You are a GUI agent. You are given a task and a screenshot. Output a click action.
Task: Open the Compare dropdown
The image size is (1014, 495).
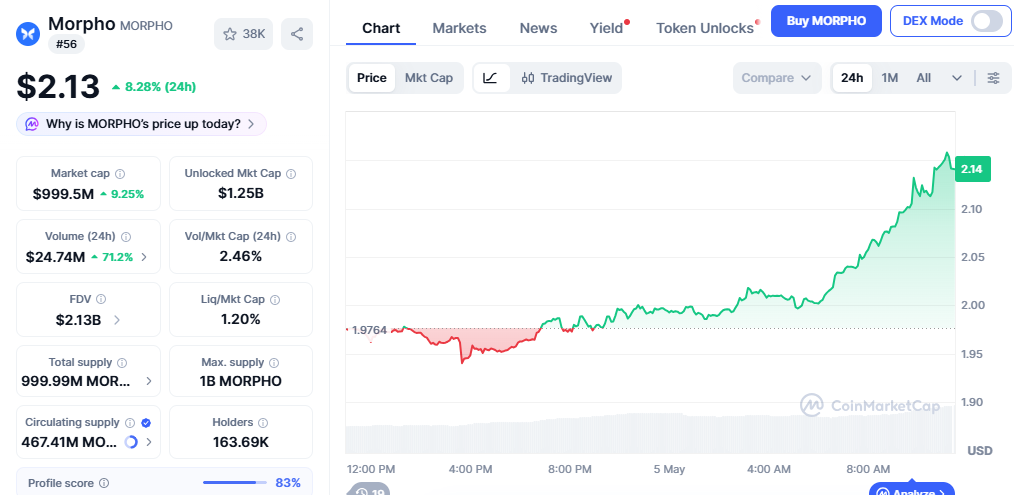777,78
